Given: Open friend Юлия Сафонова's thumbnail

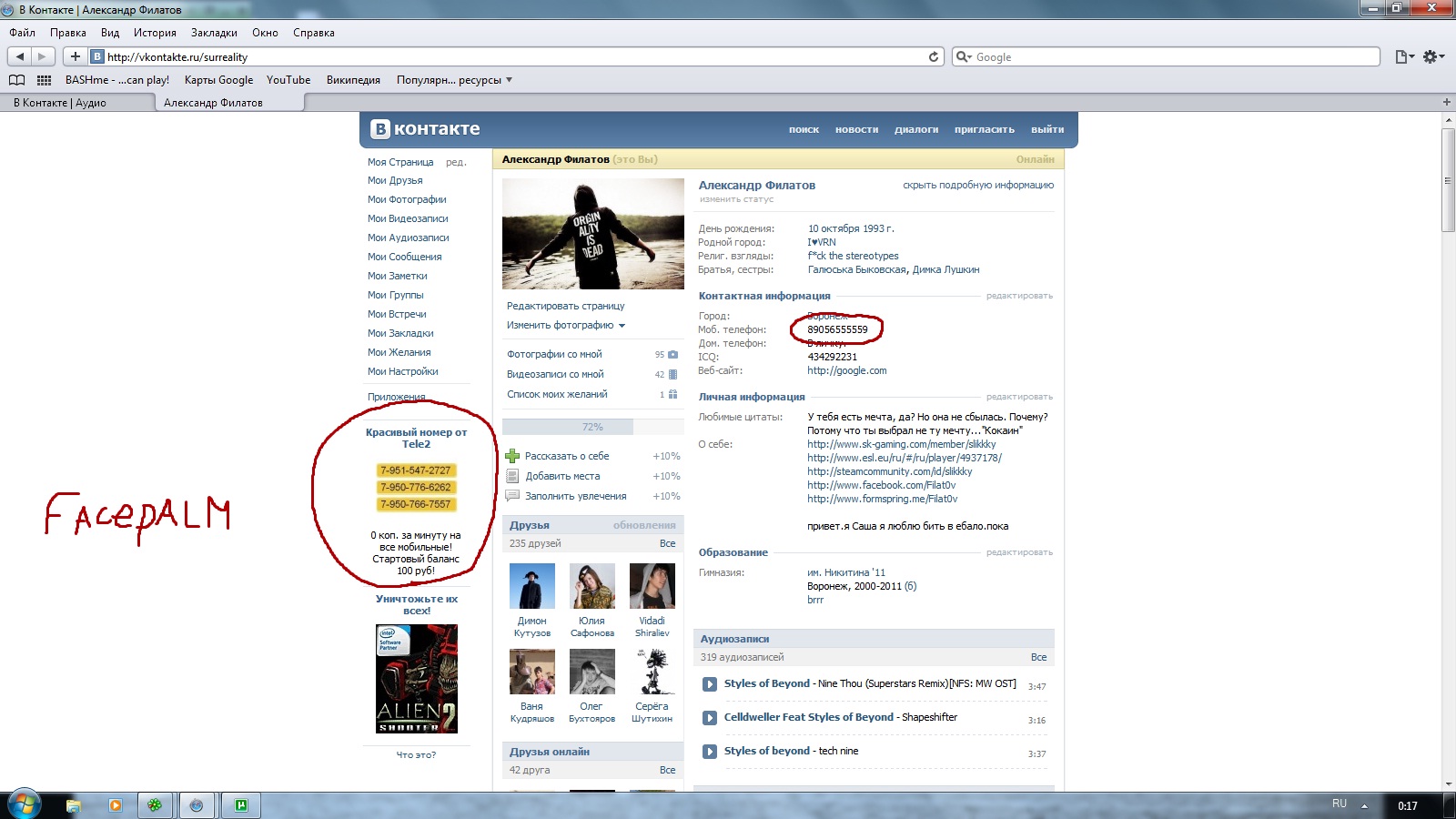Looking at the screenshot, I should 592,585.
